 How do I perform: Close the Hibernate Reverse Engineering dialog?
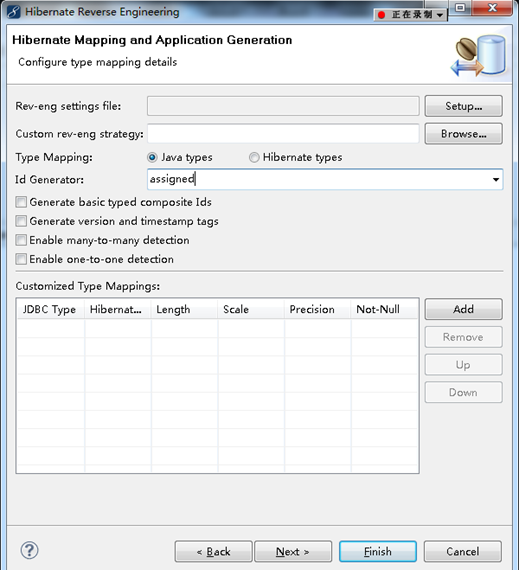pyautogui.click(x=492, y=7)
